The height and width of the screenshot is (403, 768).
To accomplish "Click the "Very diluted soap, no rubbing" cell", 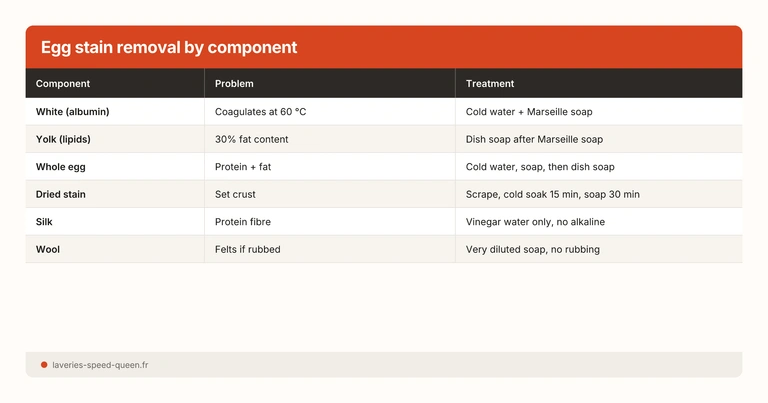I will tap(532, 249).
